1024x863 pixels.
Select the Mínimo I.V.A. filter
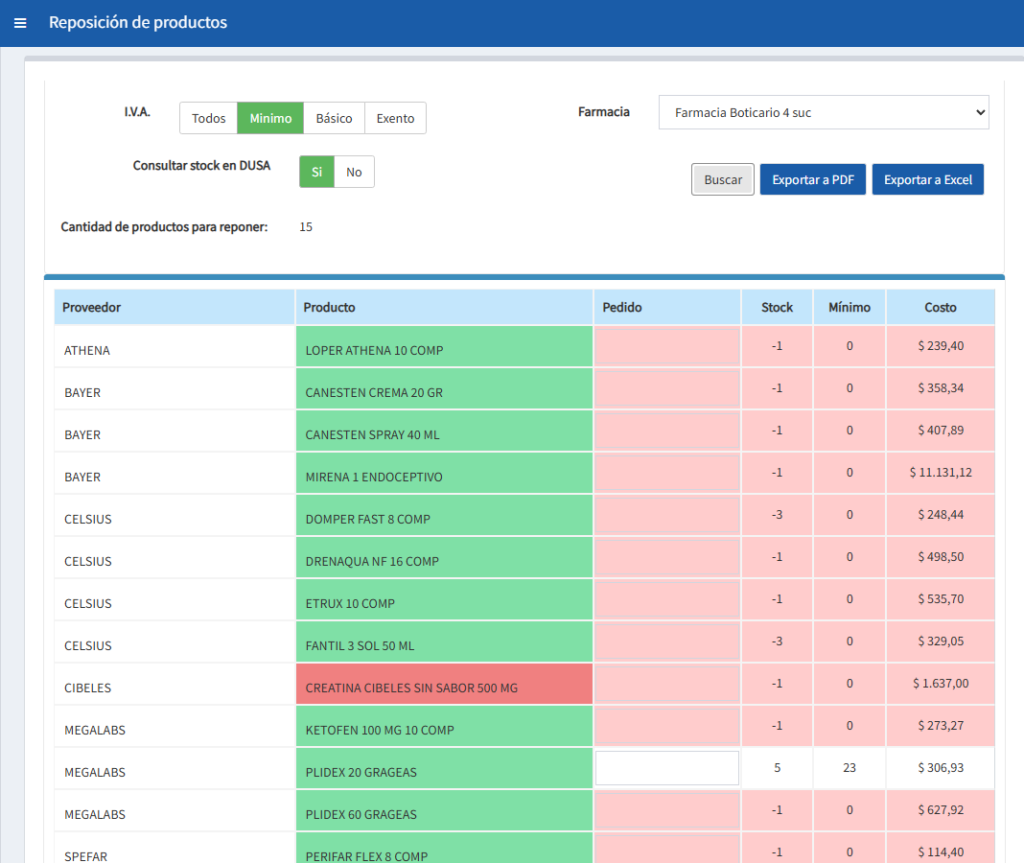click(x=270, y=118)
